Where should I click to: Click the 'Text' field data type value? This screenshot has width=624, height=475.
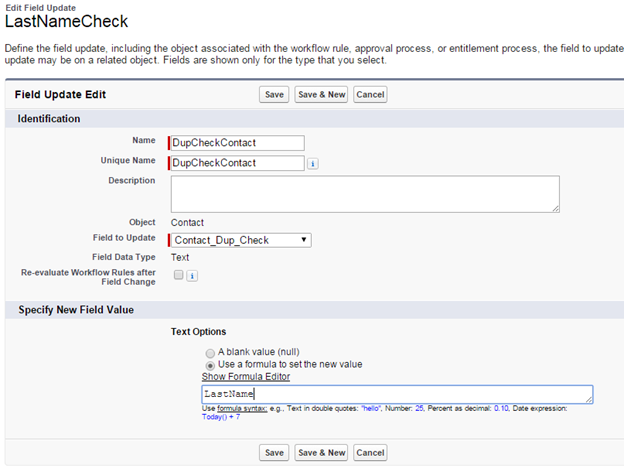[180, 257]
